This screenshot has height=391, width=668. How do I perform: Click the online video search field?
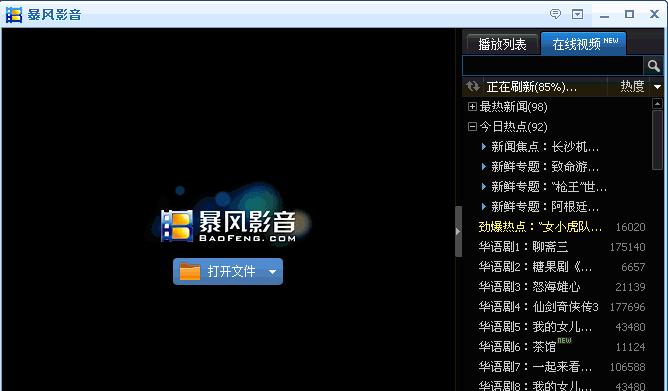point(553,66)
